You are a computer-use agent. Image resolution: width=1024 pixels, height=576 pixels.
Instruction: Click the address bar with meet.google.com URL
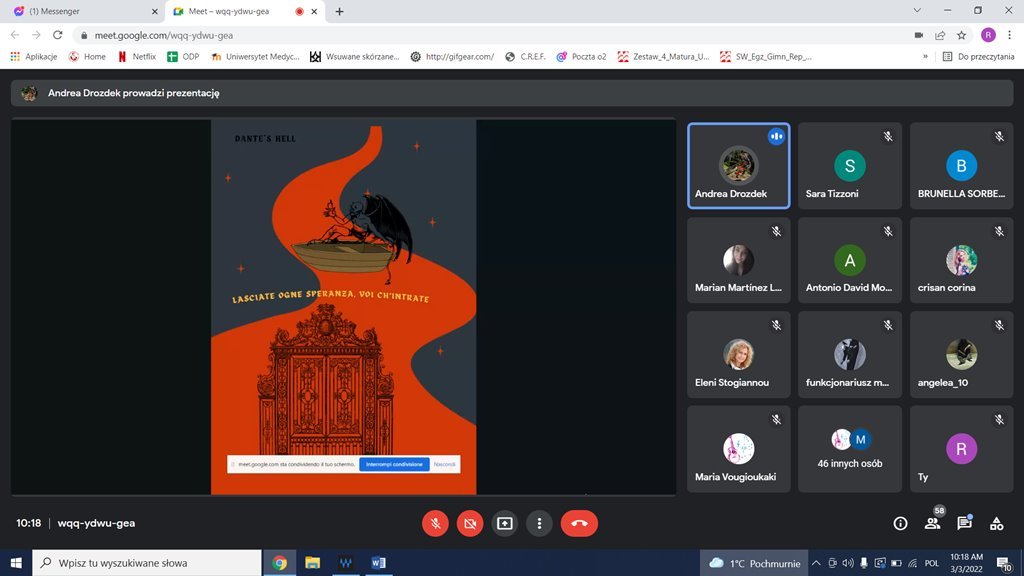490,35
